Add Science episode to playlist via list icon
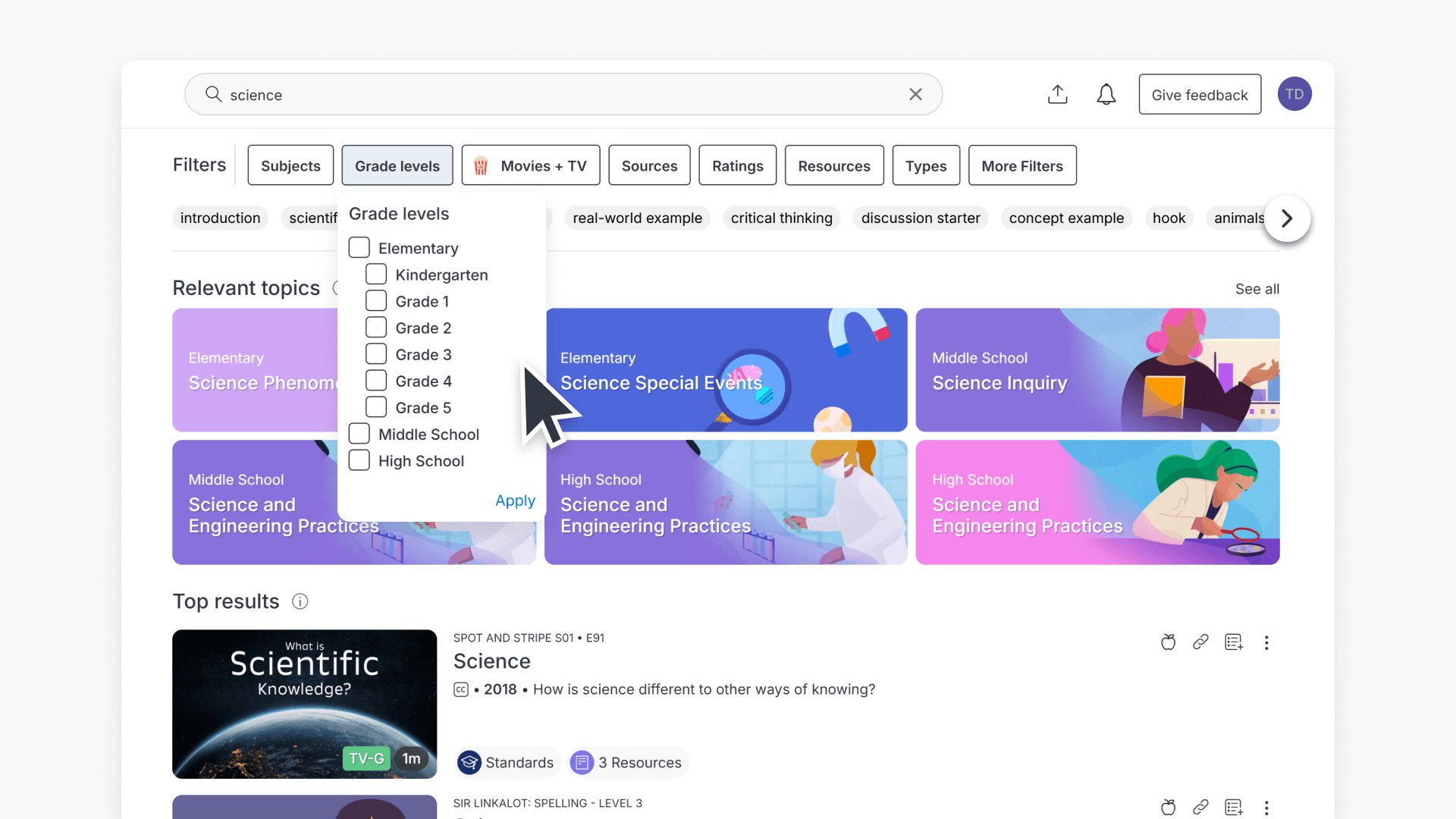 [1234, 642]
